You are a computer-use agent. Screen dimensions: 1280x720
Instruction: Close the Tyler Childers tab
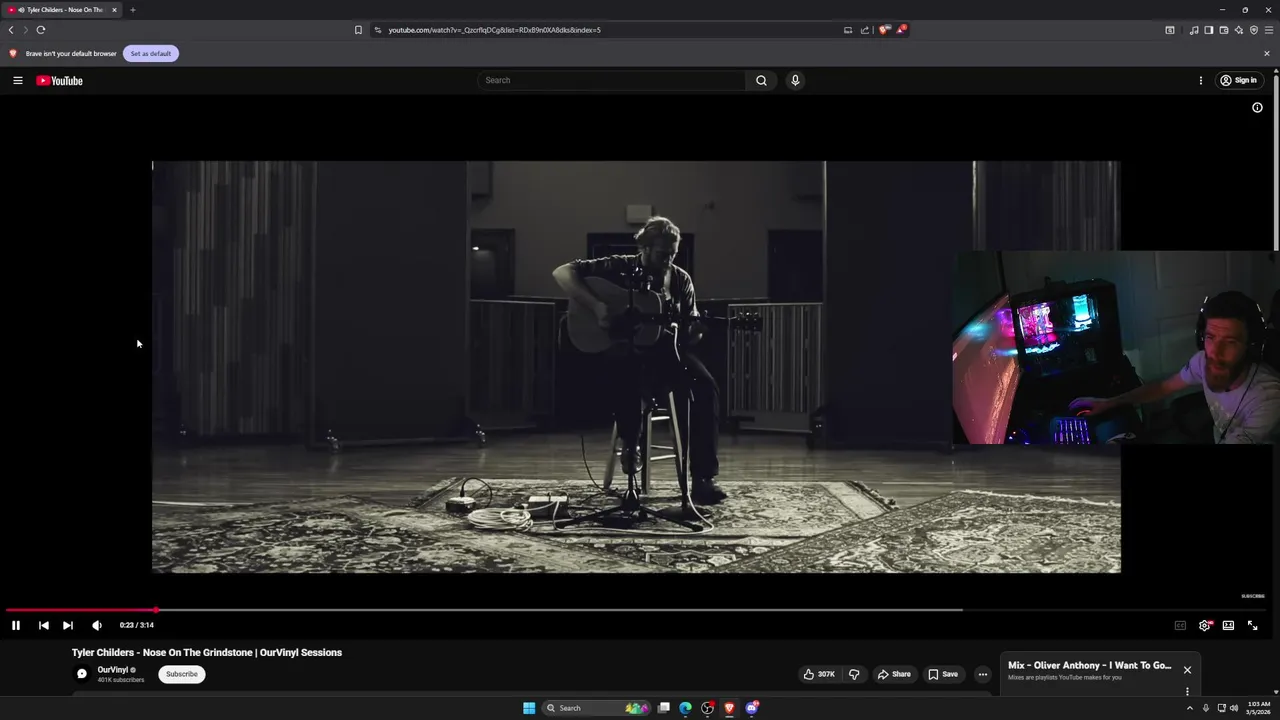(x=114, y=10)
